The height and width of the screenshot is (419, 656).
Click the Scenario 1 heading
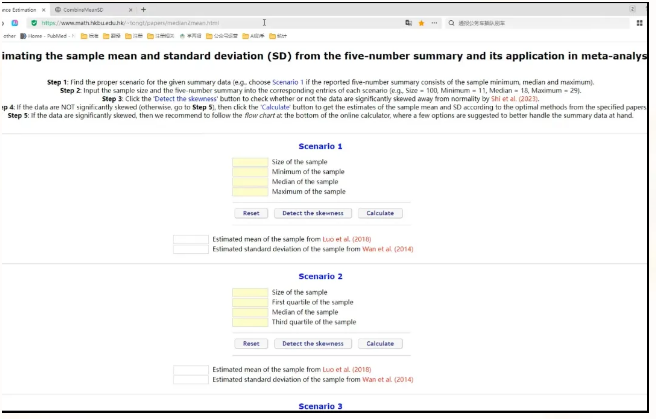(x=320, y=146)
